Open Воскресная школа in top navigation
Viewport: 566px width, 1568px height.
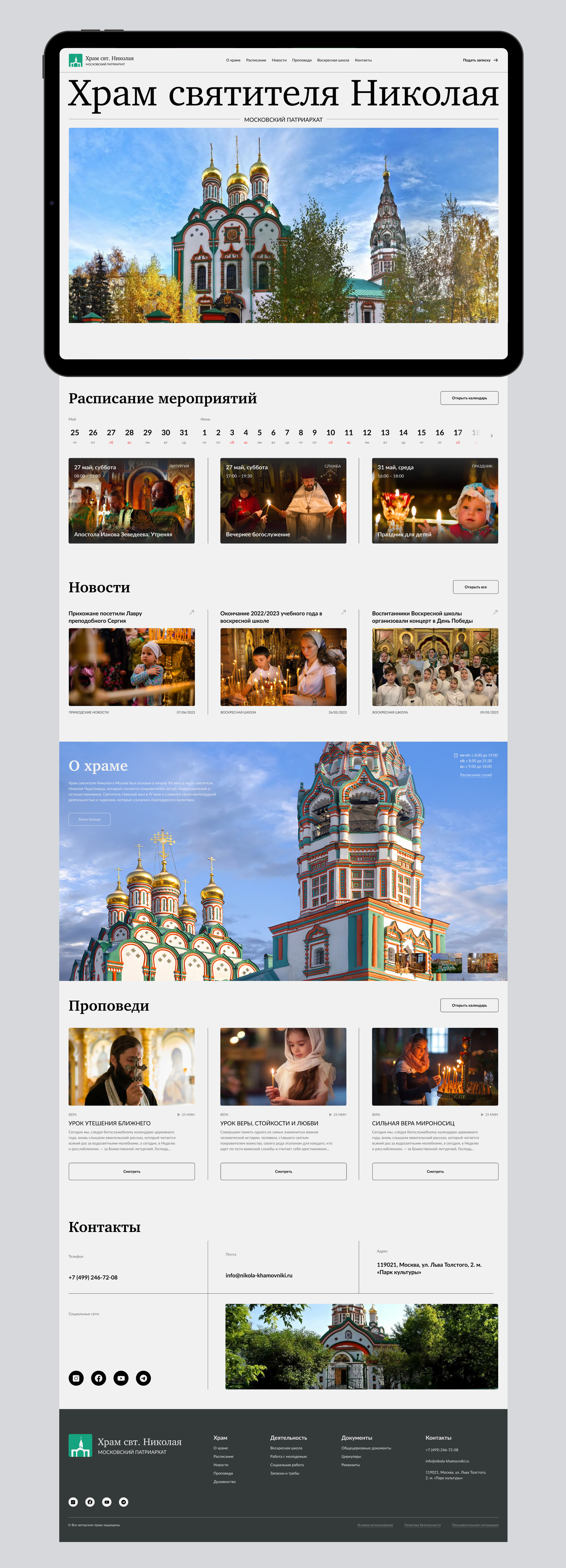click(333, 60)
